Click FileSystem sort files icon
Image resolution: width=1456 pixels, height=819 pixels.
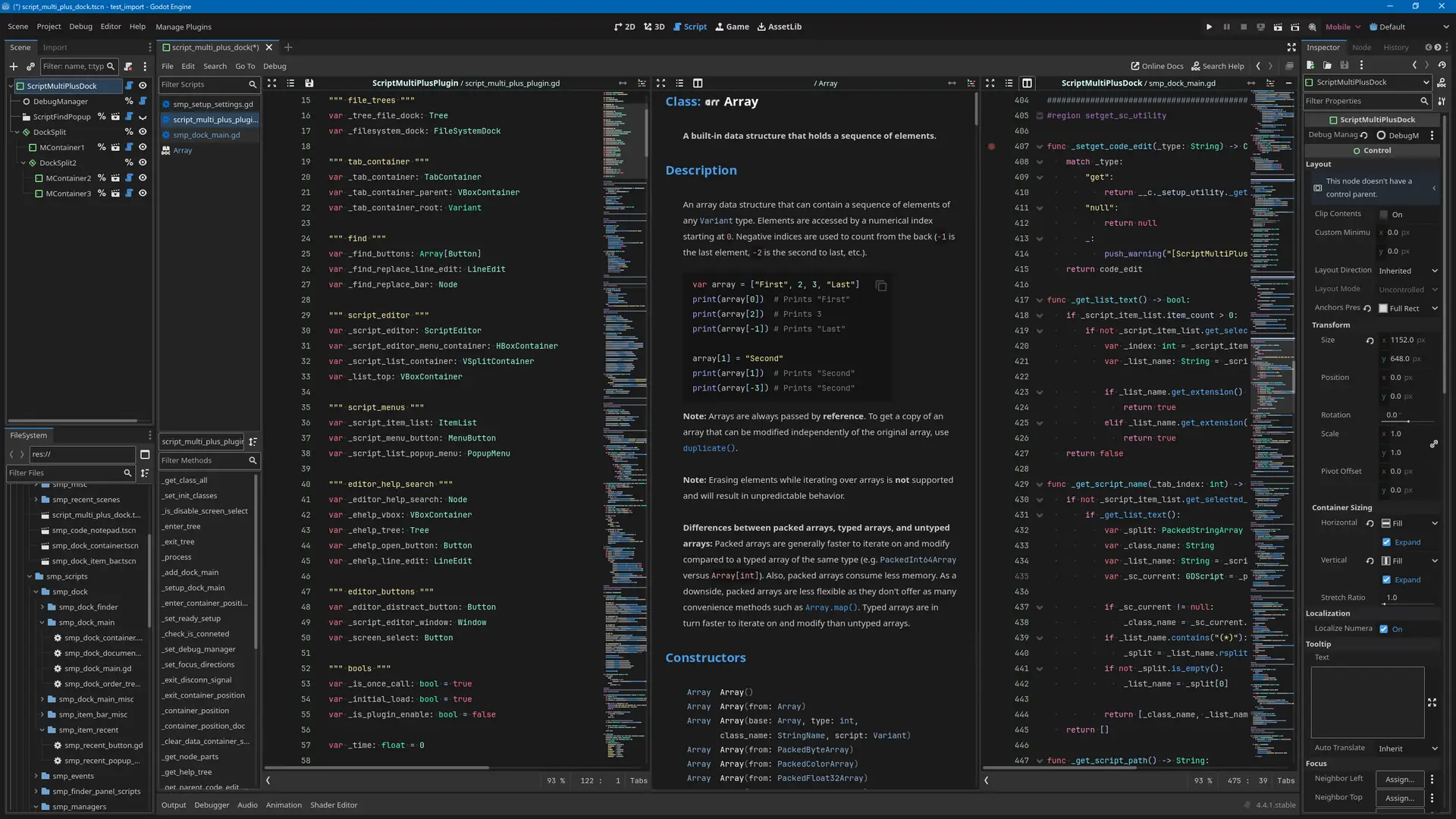pos(145,473)
